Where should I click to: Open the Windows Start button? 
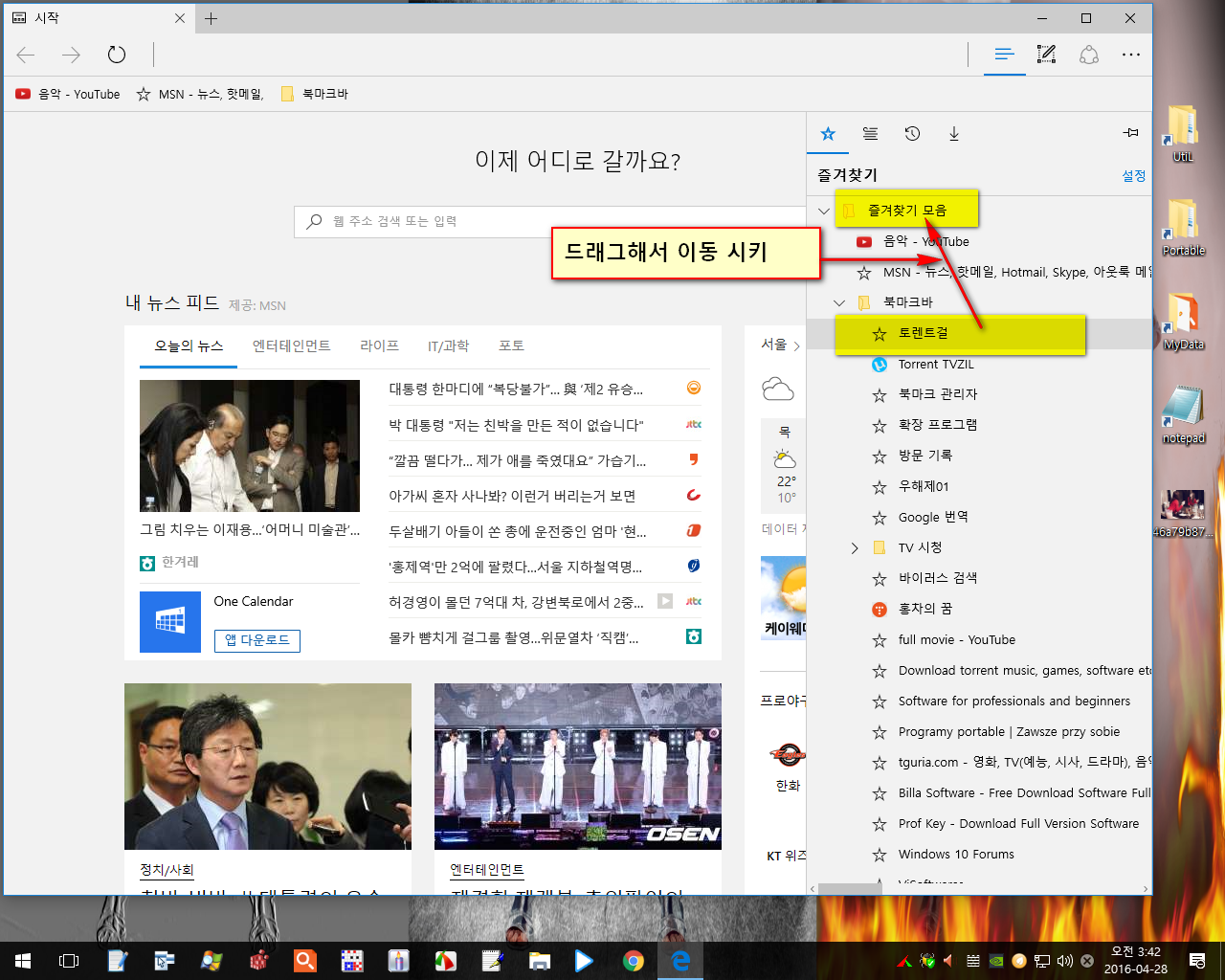[x=23, y=961]
